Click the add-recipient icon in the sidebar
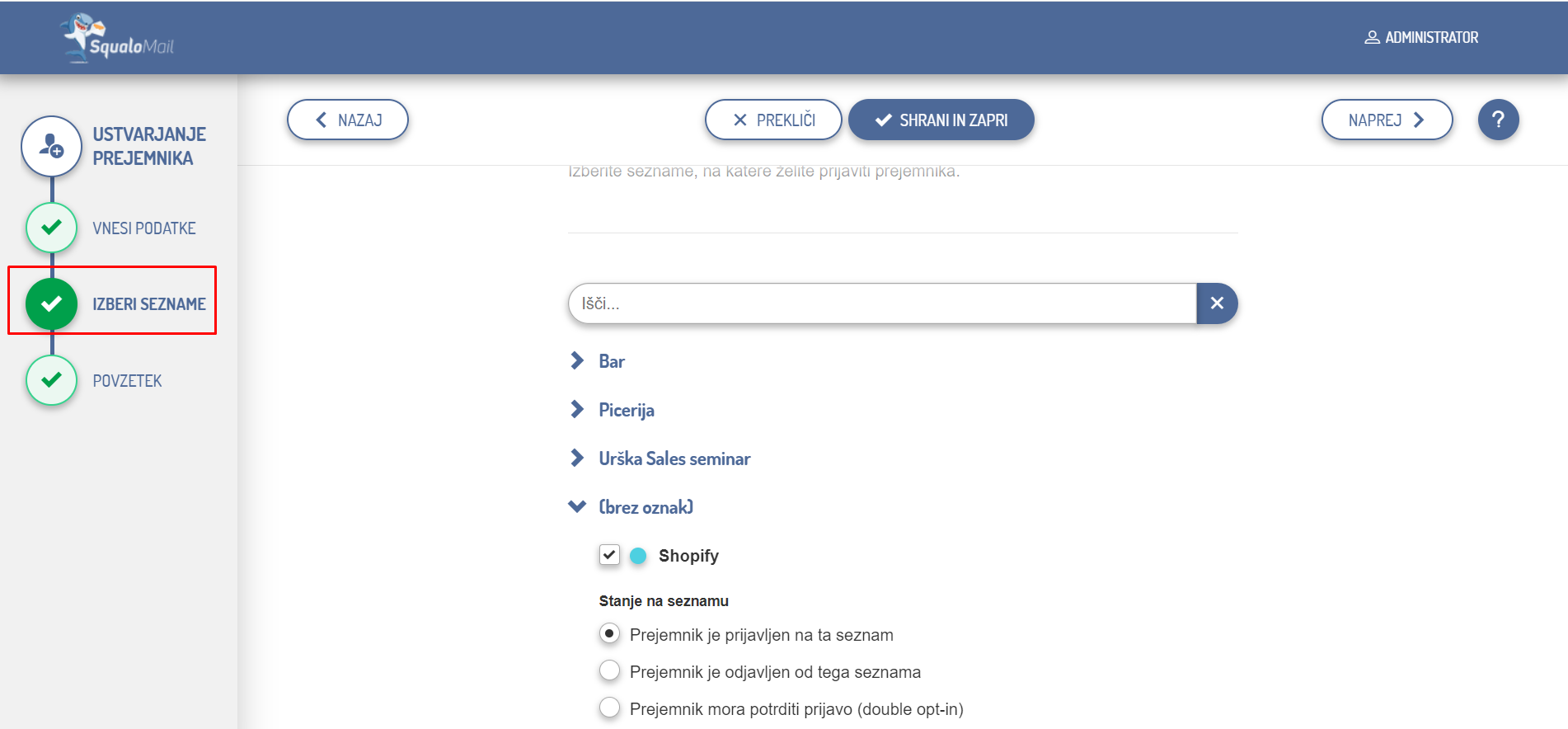1568x729 pixels. click(x=51, y=146)
